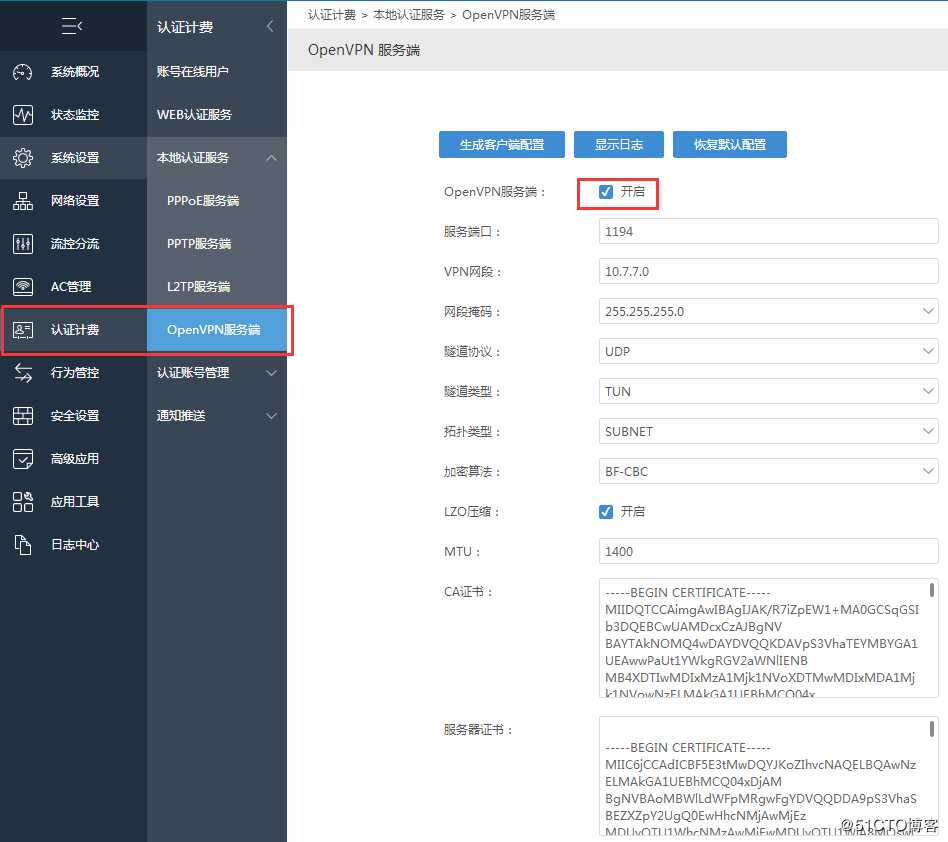Click the 安全设置 firewall icon
Screen dimensions: 948x842
pyautogui.click(x=23, y=416)
